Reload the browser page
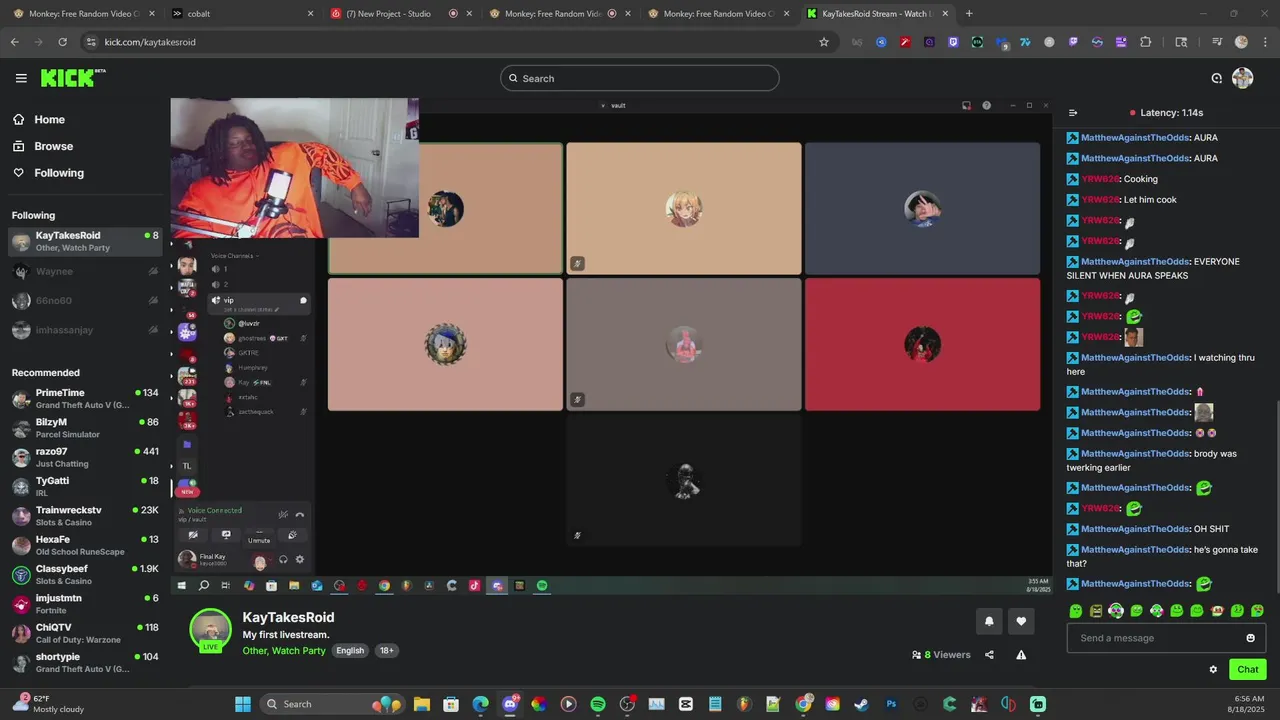This screenshot has width=1280, height=720. (62, 42)
